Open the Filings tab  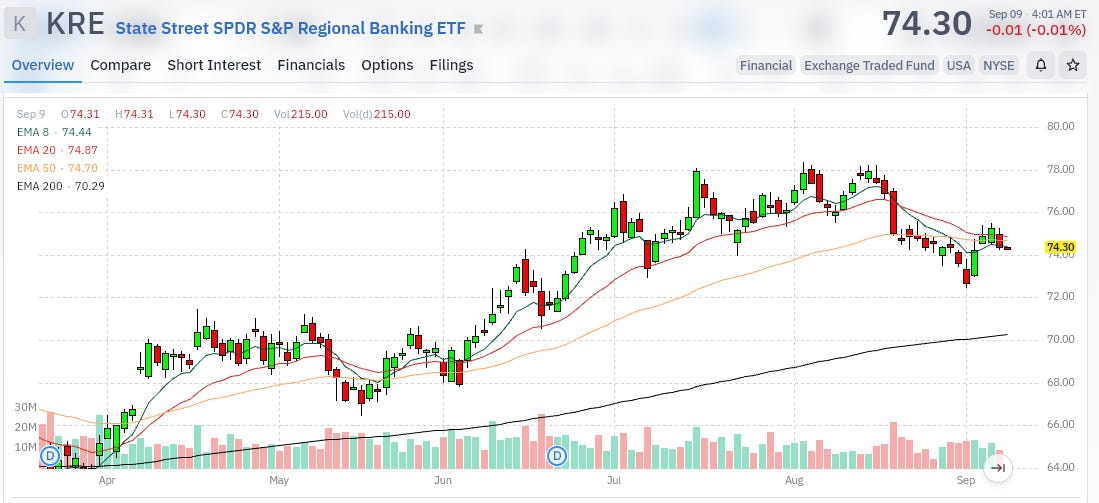pyautogui.click(x=451, y=65)
